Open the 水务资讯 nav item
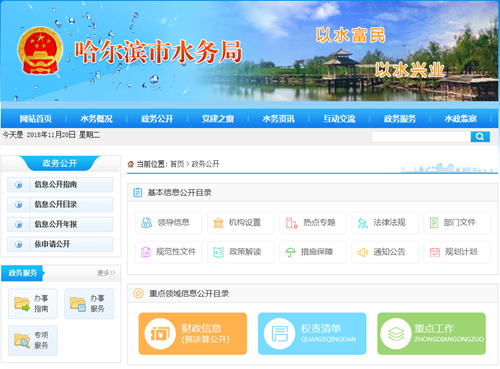The width and height of the screenshot is (500, 369). coord(278,119)
